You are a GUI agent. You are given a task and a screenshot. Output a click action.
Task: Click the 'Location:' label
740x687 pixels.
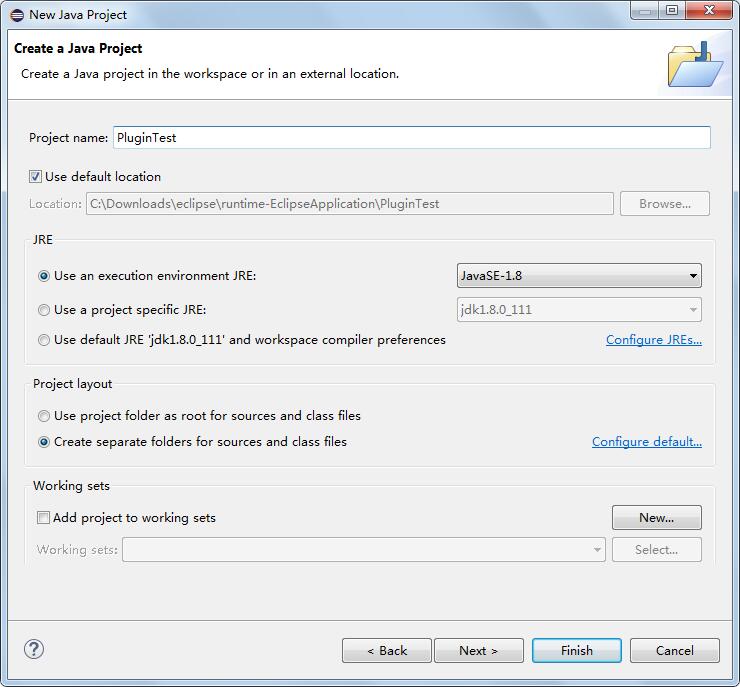[x=55, y=204]
